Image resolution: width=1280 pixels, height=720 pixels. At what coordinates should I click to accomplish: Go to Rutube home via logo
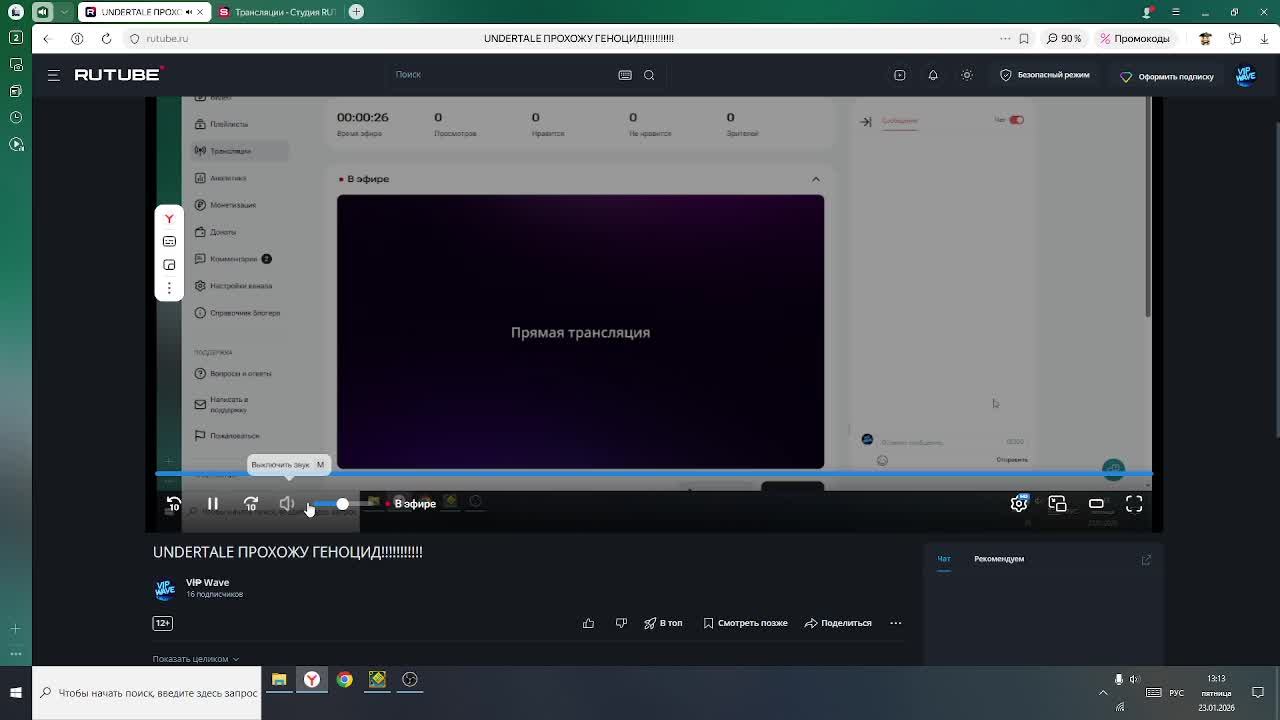(x=119, y=74)
